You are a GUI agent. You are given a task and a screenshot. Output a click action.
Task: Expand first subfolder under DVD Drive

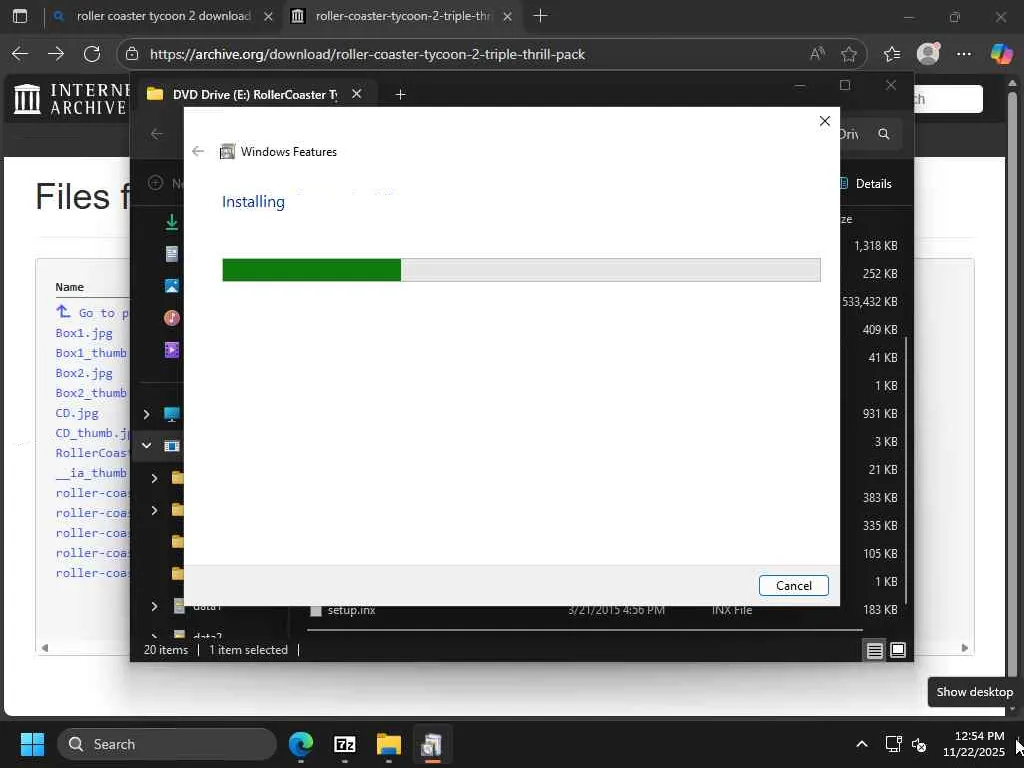(154, 478)
